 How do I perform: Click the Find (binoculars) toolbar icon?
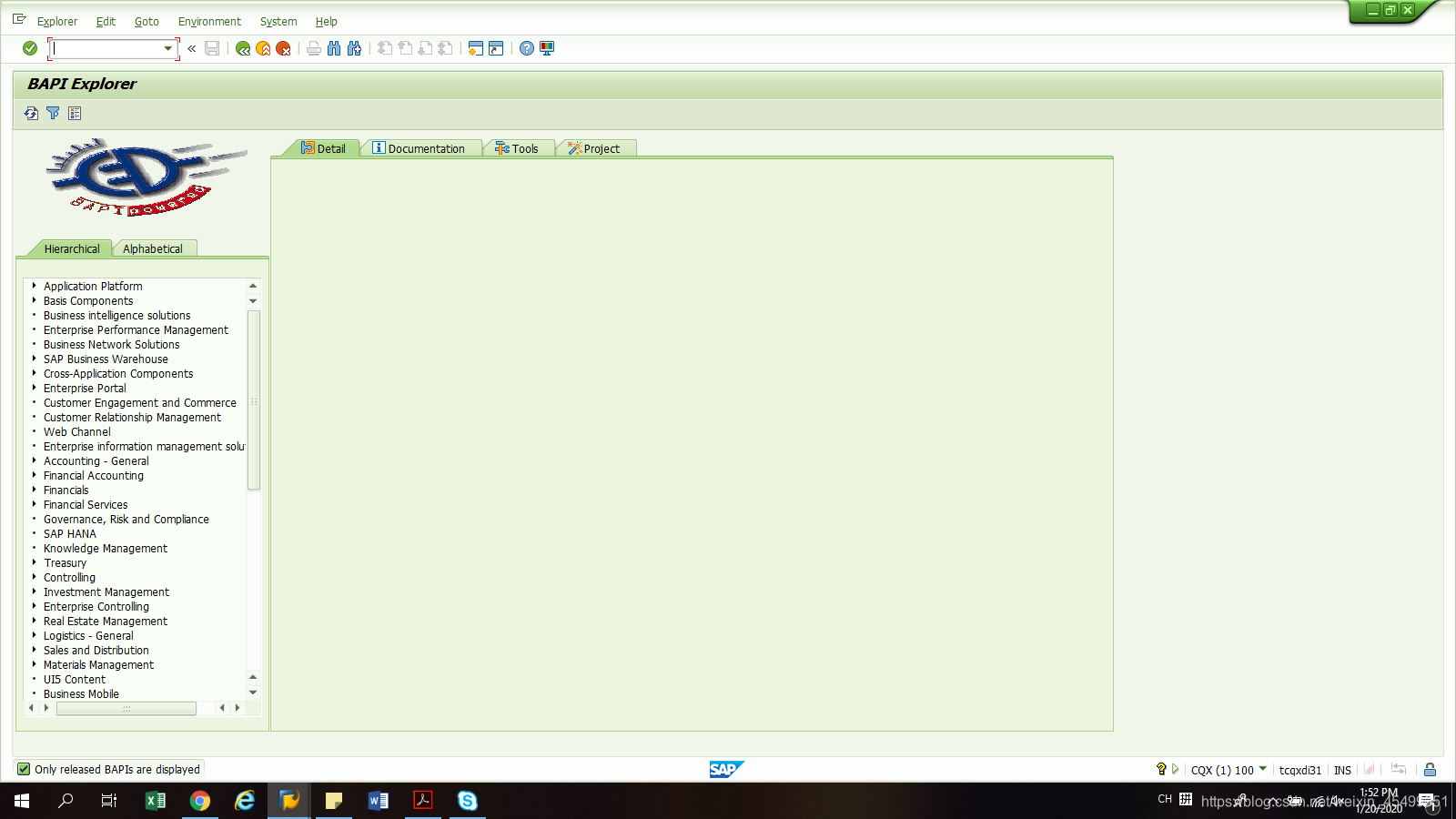point(336,49)
